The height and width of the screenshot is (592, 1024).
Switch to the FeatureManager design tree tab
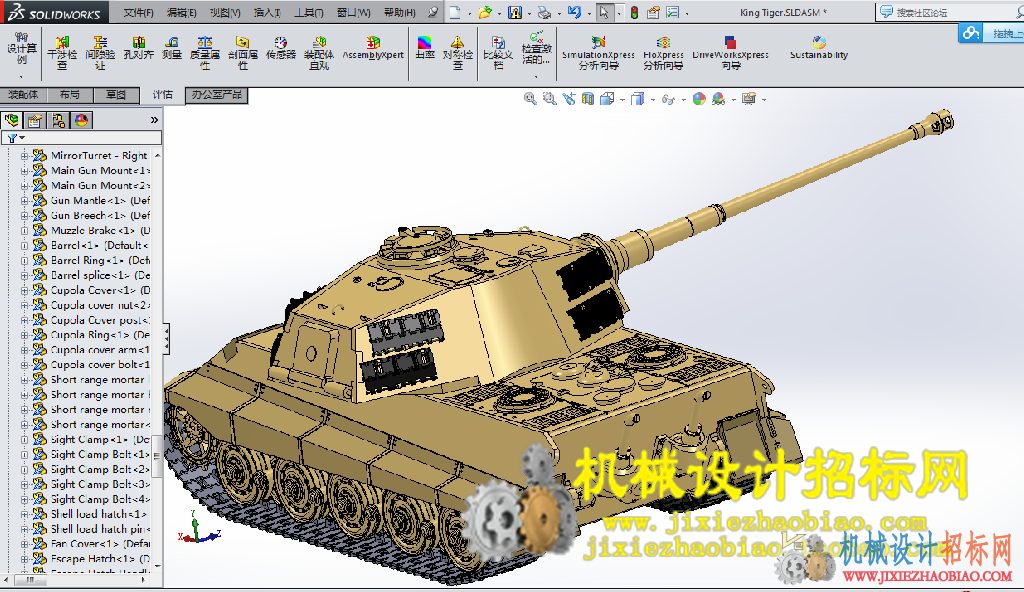(x=12, y=120)
